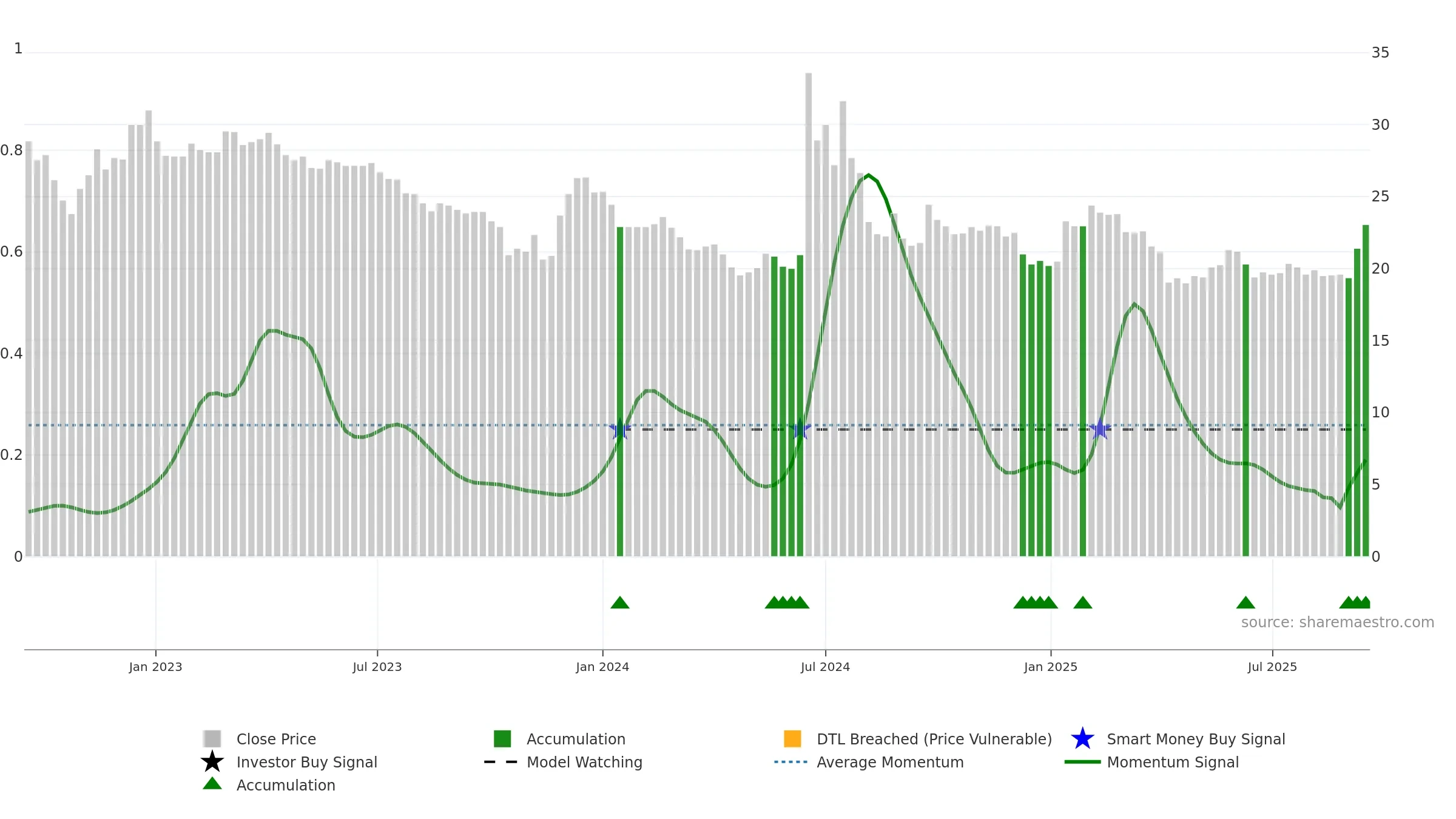Click the accumulation triangle marker near Jan 2024

(x=620, y=602)
